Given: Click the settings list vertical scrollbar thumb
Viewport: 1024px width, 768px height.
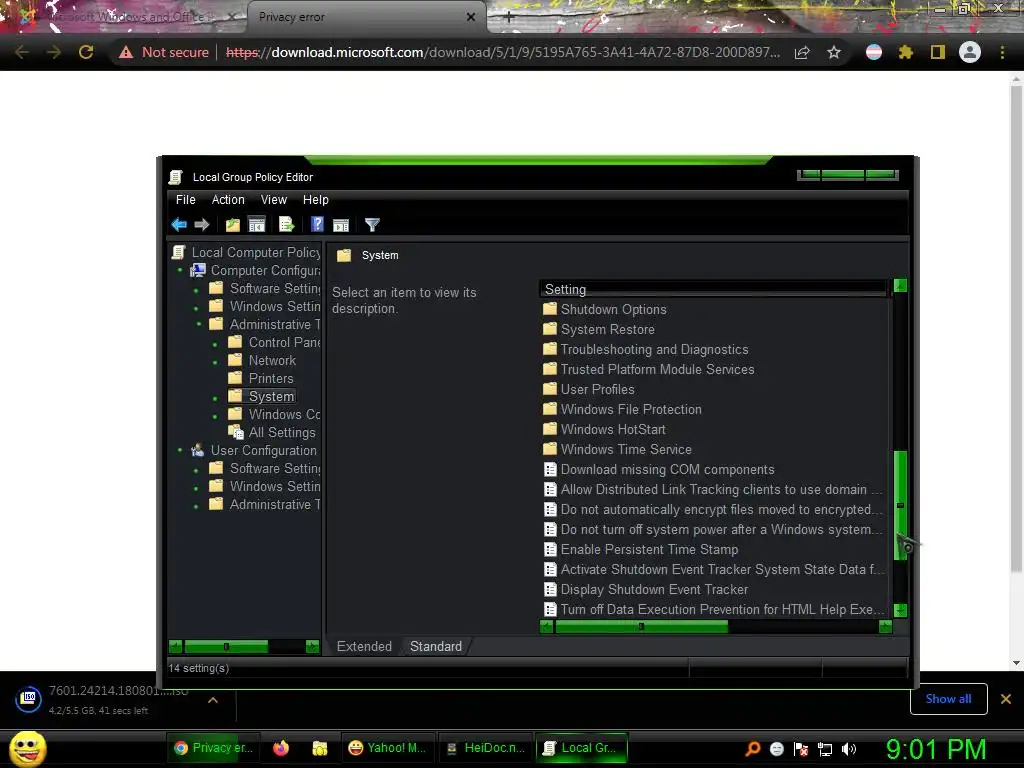Looking at the screenshot, I should (900, 505).
